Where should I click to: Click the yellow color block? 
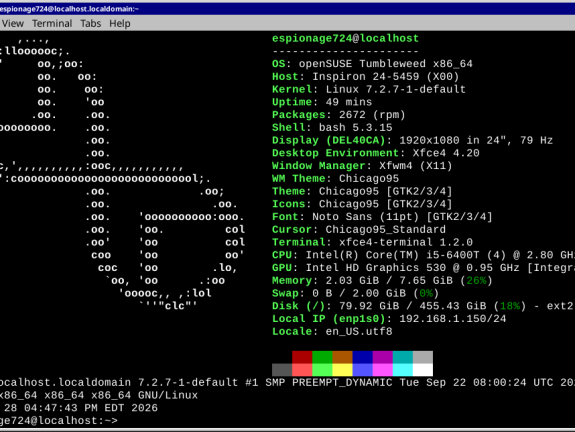tap(343, 370)
